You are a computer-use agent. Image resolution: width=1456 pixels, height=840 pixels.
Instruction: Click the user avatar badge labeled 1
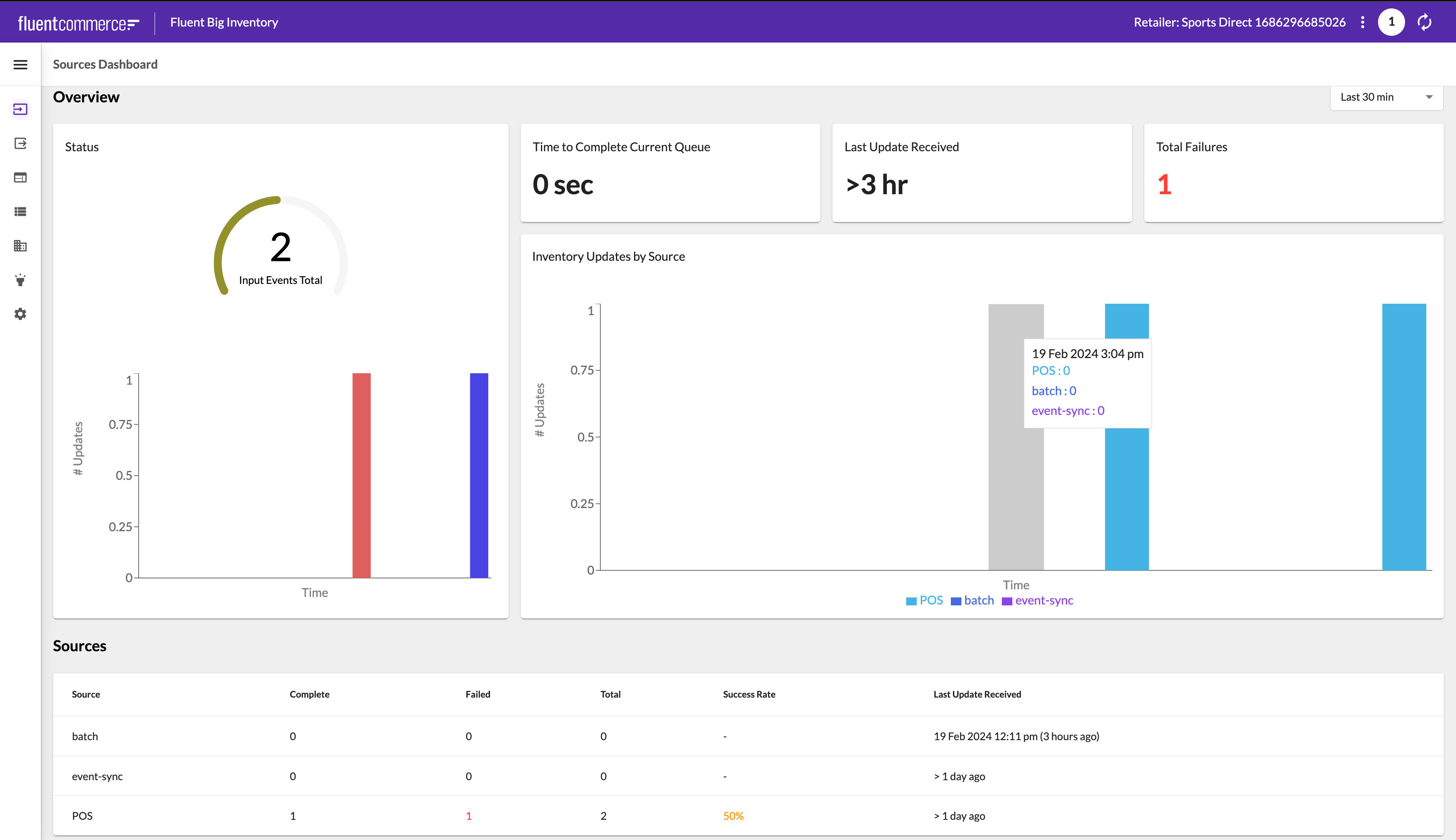point(1392,22)
